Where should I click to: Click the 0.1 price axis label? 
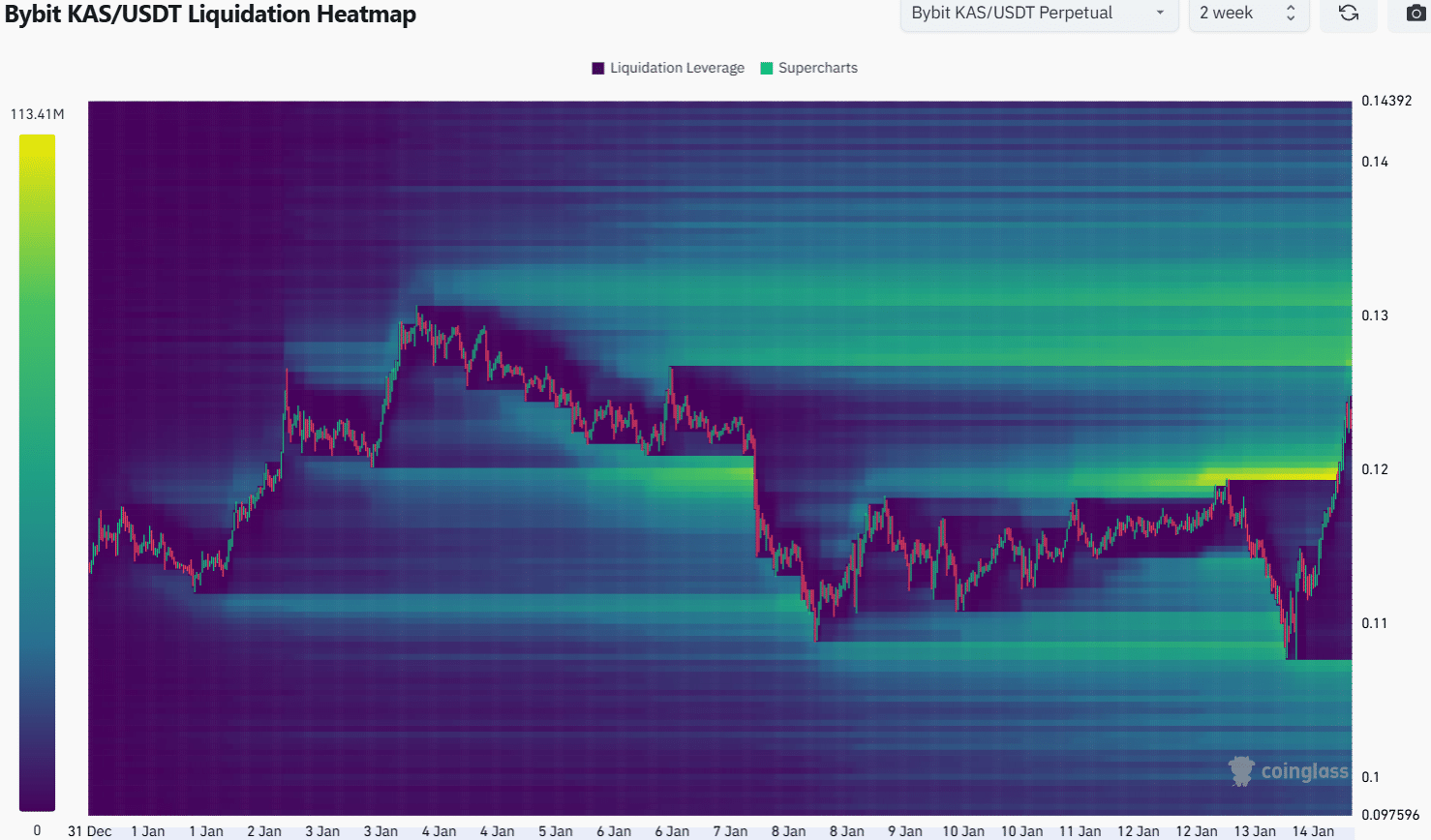(1371, 777)
